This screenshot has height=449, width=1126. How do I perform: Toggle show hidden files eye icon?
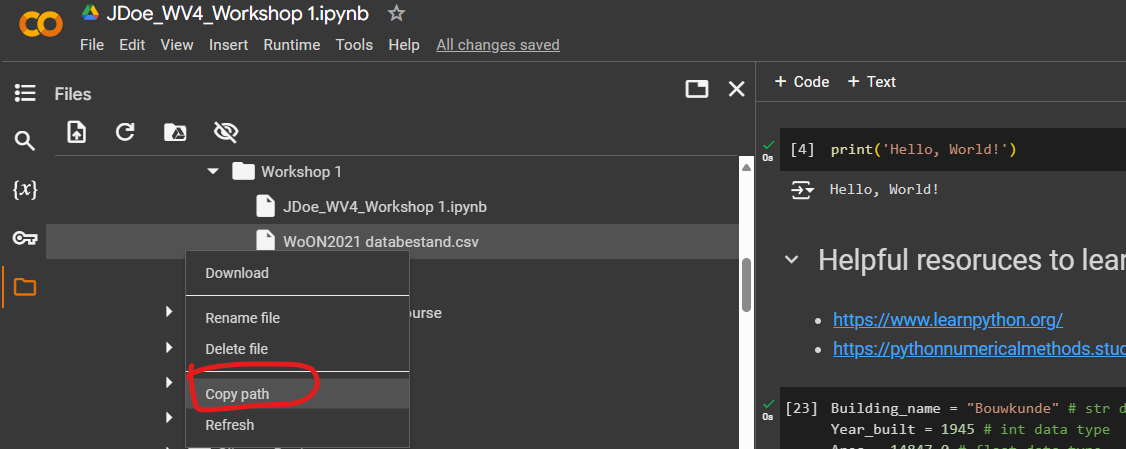(224, 132)
